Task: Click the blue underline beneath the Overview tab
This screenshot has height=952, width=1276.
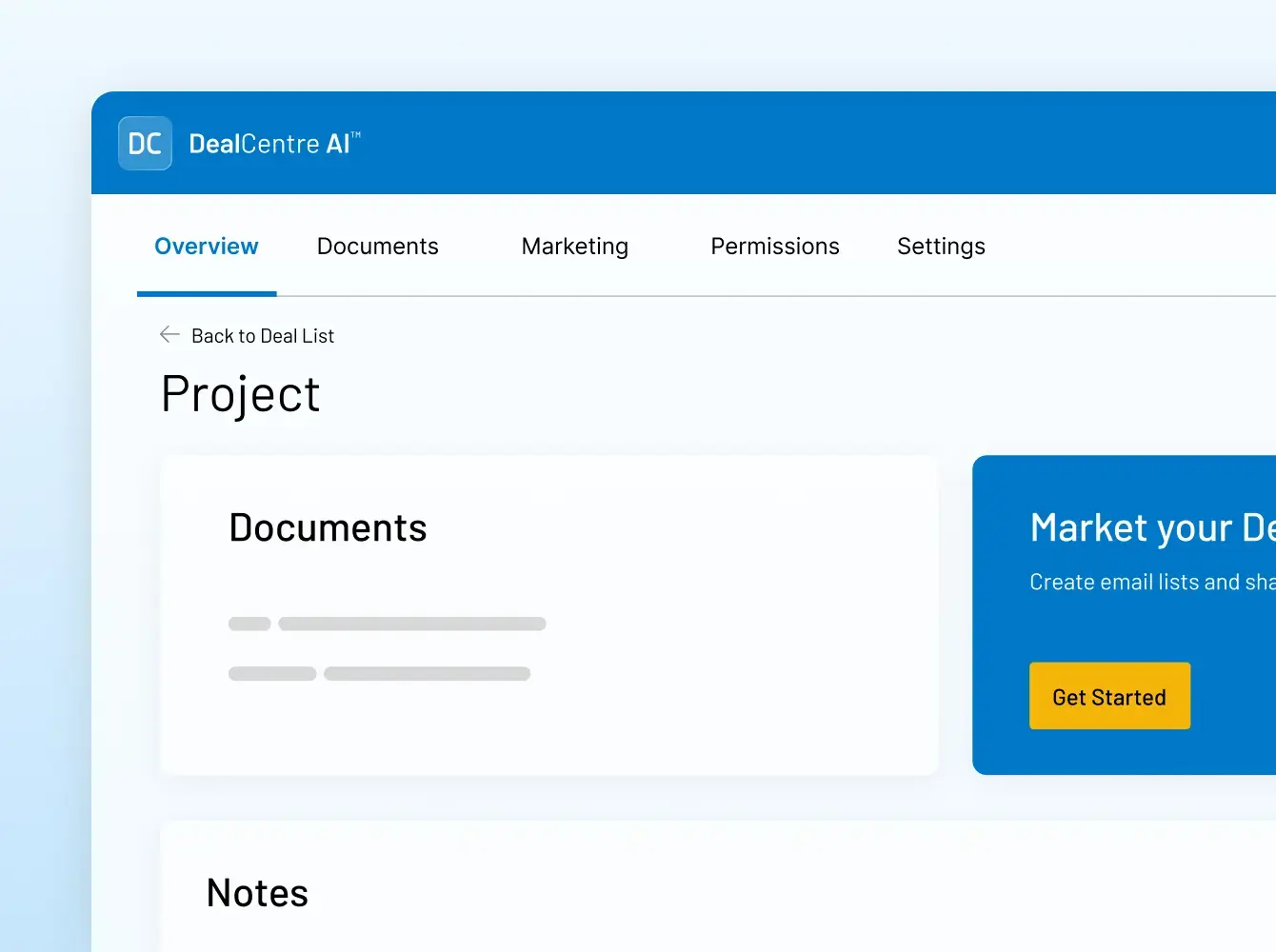Action: [x=207, y=294]
